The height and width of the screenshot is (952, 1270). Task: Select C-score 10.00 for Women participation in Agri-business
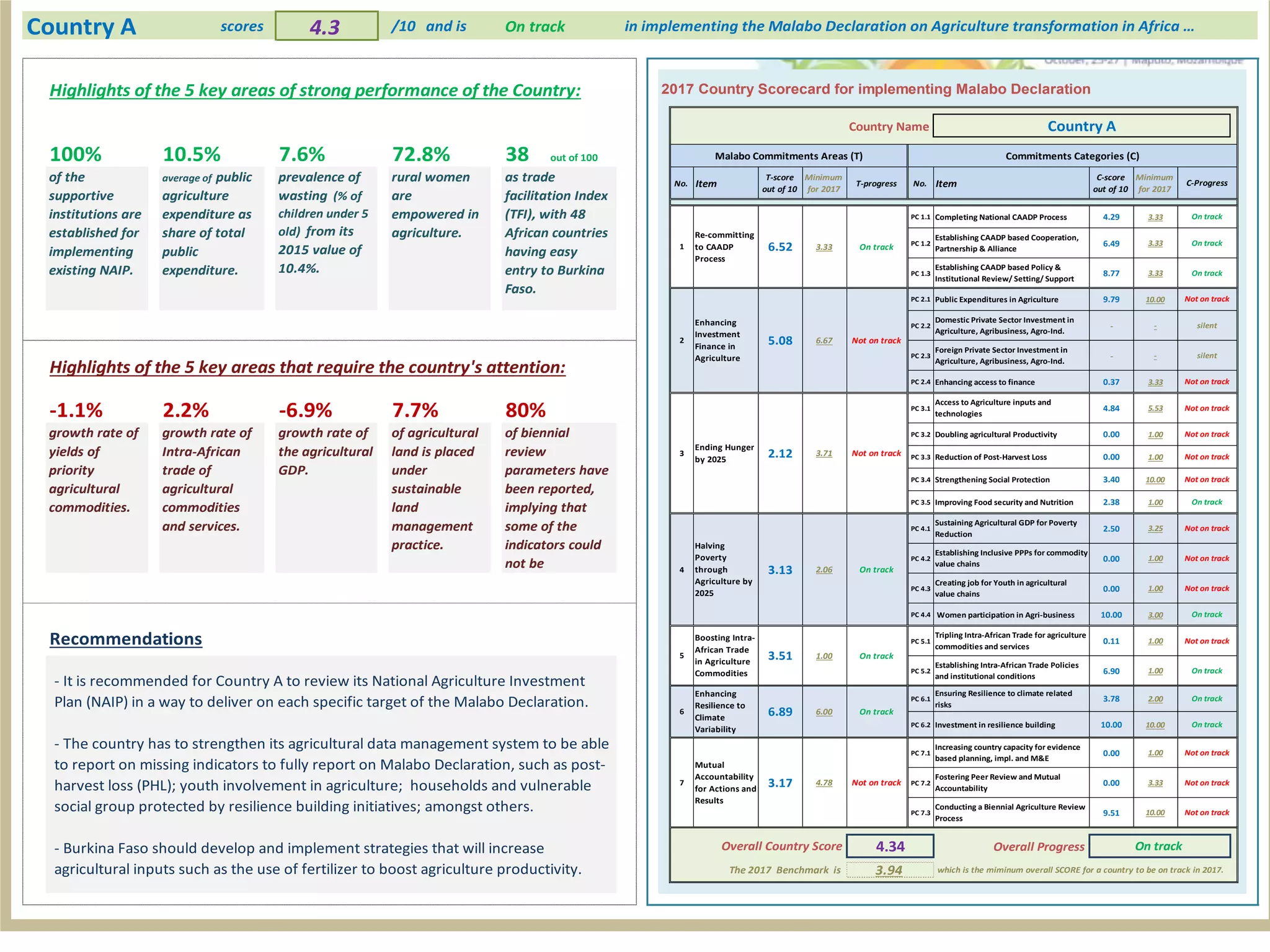tap(1111, 615)
